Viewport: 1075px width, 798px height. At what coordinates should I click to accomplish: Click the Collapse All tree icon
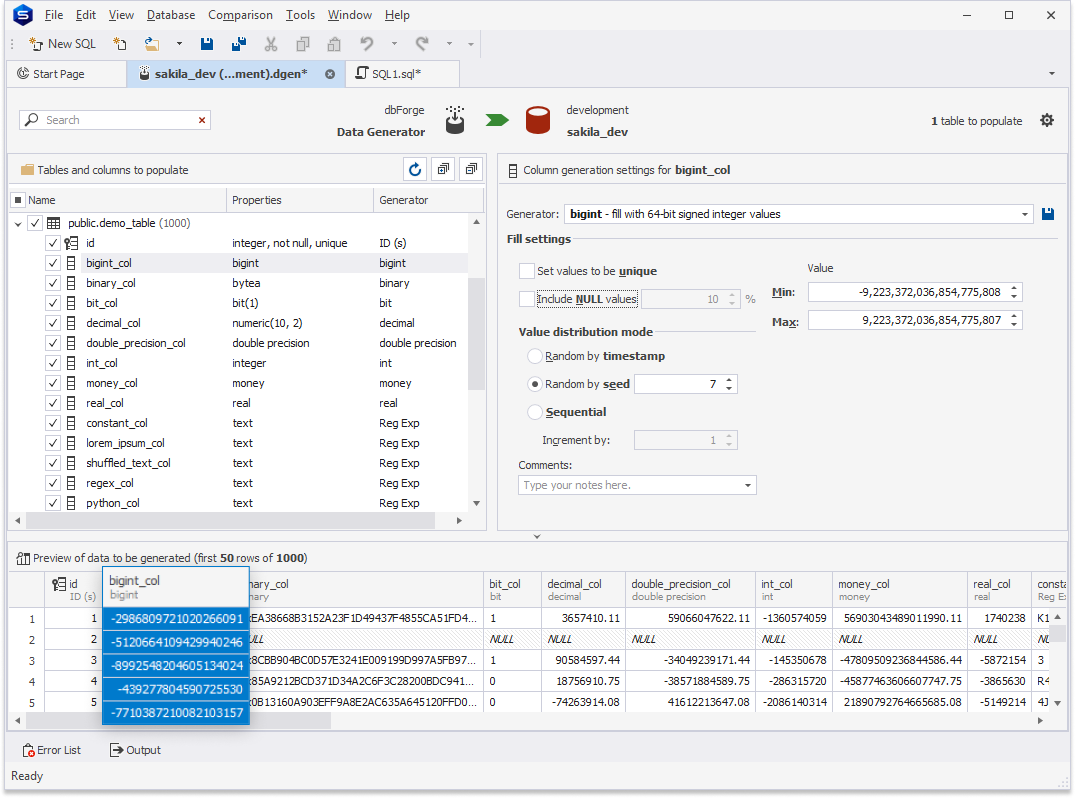tap(472, 170)
